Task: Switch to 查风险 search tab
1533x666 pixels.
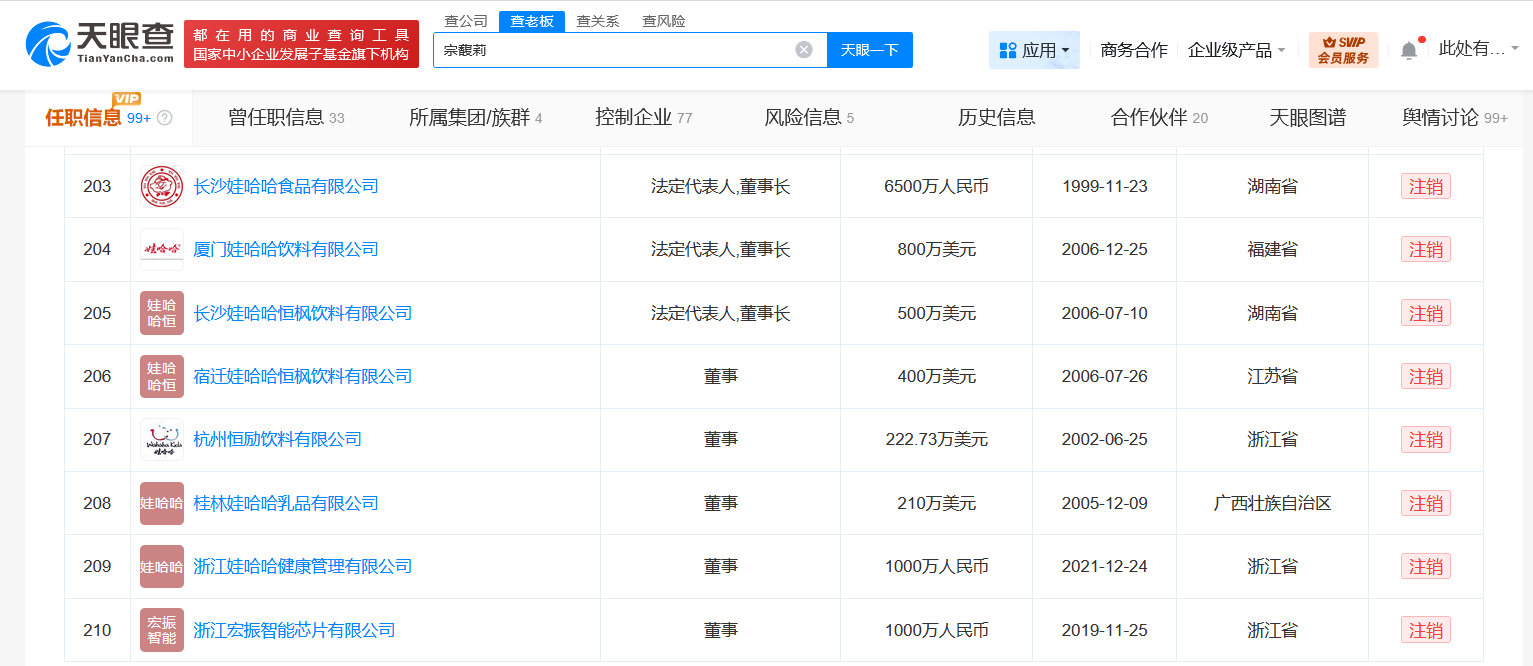Action: pyautogui.click(x=663, y=21)
